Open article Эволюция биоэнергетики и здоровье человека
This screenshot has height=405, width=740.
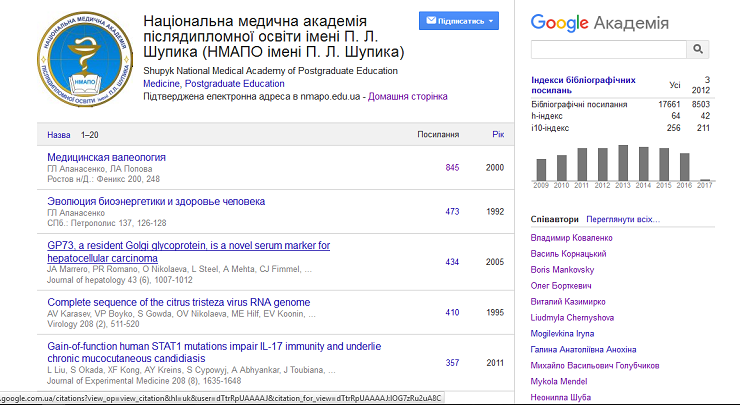[156, 202]
